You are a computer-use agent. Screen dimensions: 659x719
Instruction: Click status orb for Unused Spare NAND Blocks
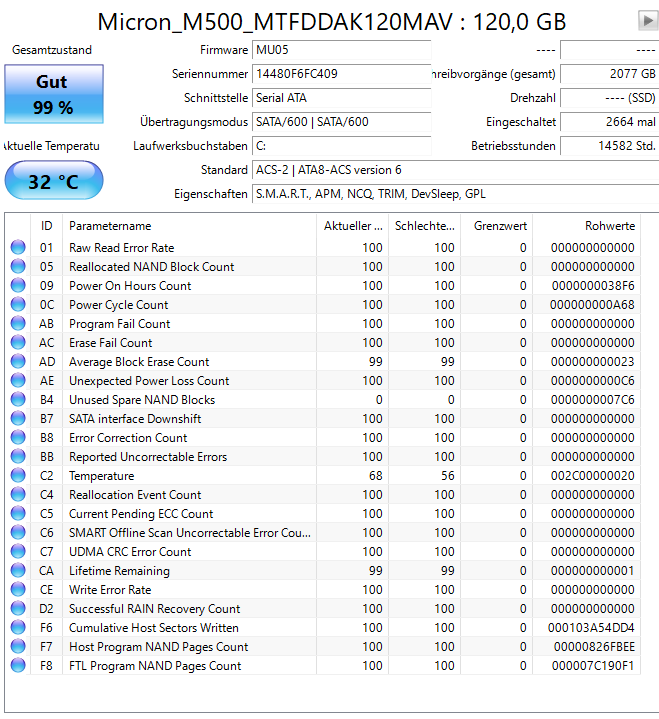(x=18, y=399)
